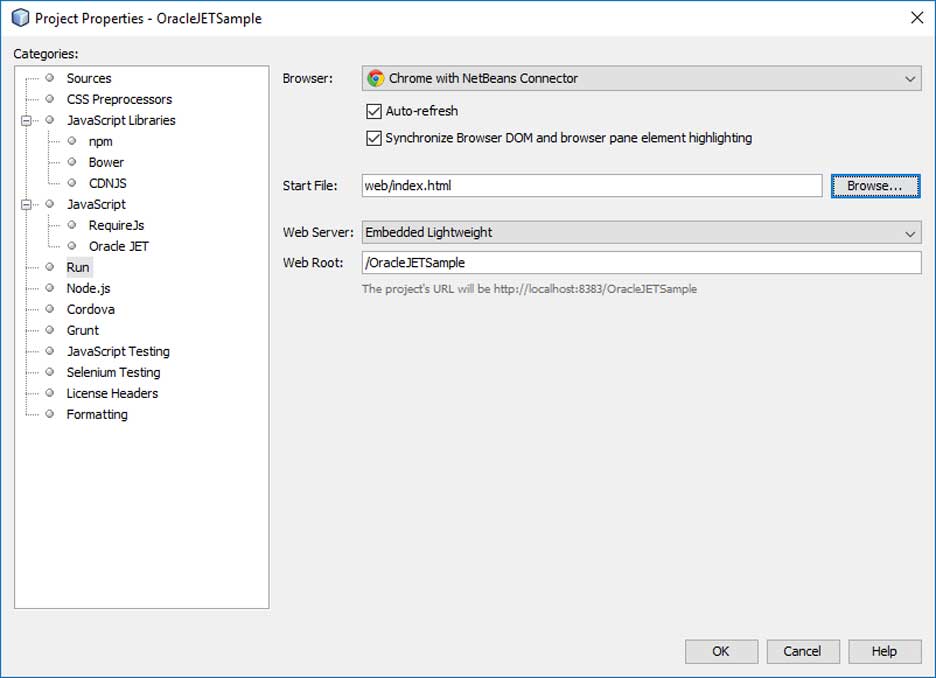Select the CSS Preprocessors category
This screenshot has height=678, width=936.
coord(119,99)
